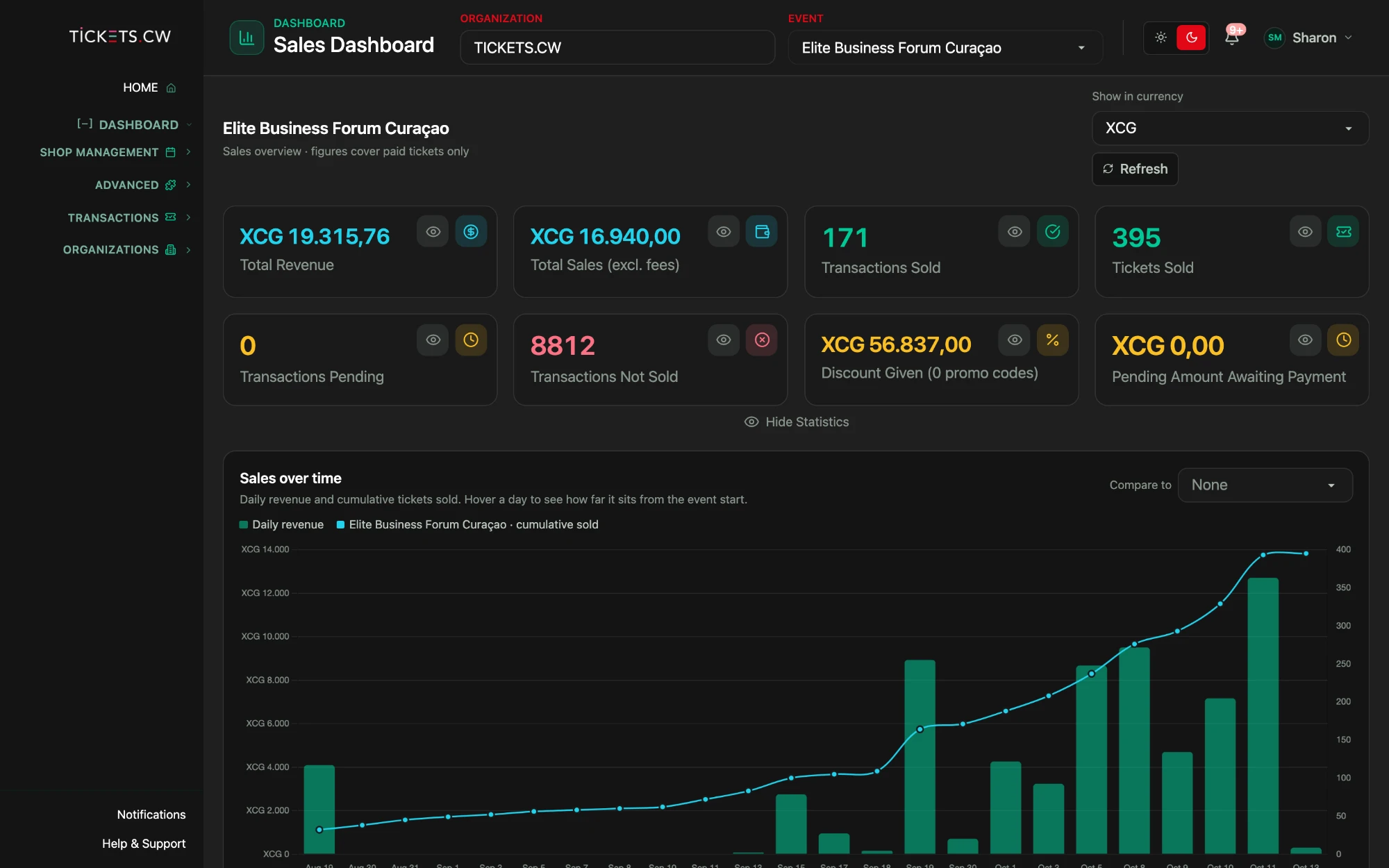
Task: Hide the Transactions Pending value
Action: pyautogui.click(x=433, y=340)
